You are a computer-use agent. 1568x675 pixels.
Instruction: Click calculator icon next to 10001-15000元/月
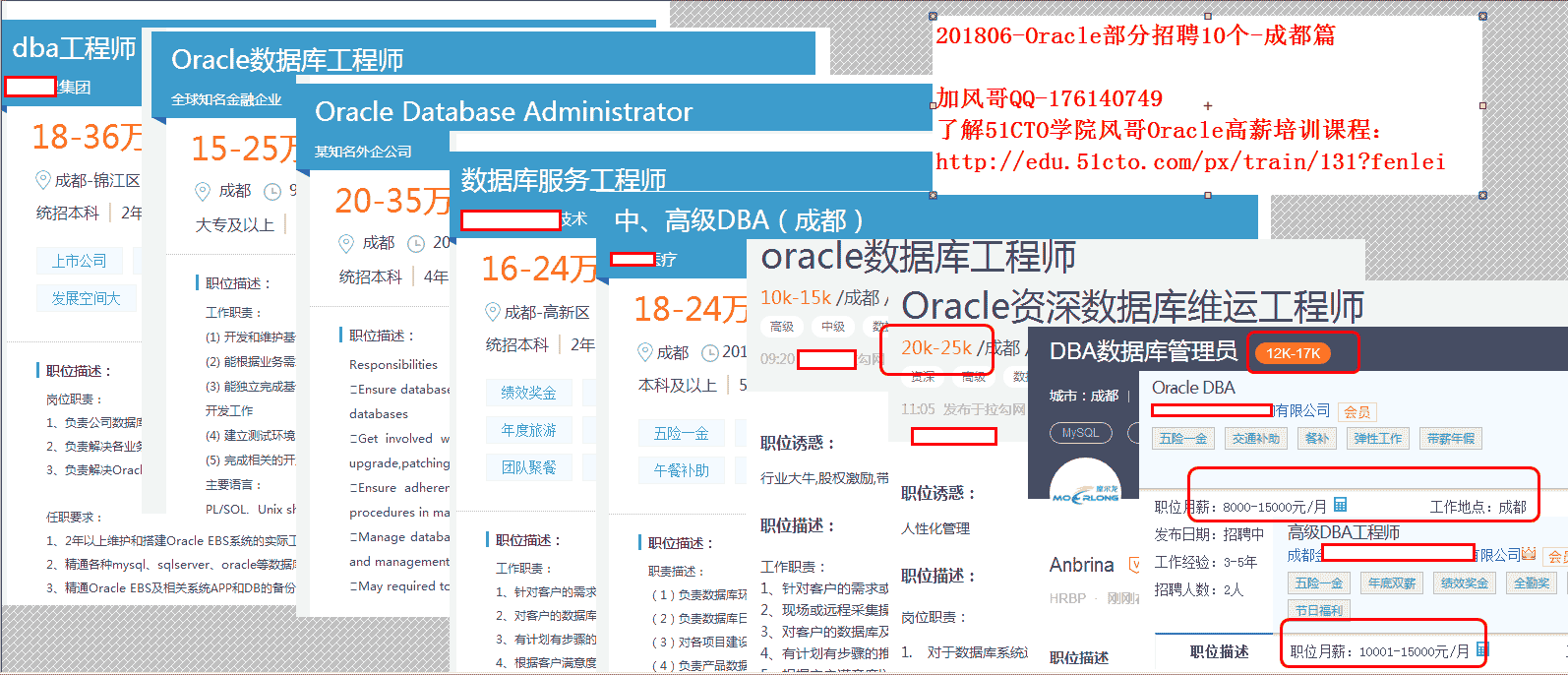coord(1482,649)
